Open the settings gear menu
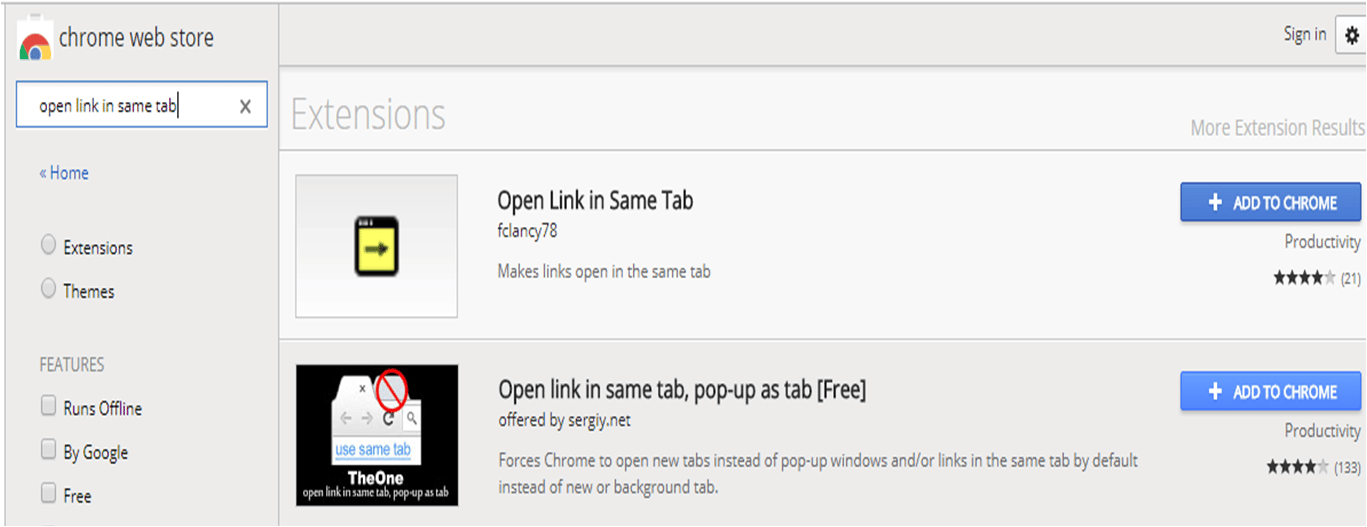This screenshot has width=1367, height=527. [1352, 35]
